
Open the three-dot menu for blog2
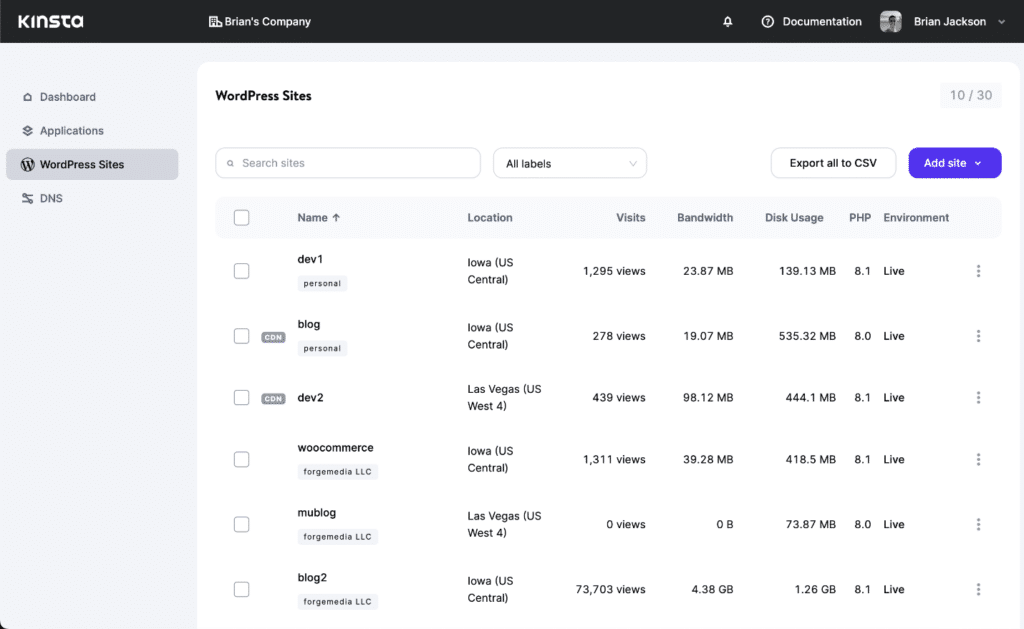978,589
